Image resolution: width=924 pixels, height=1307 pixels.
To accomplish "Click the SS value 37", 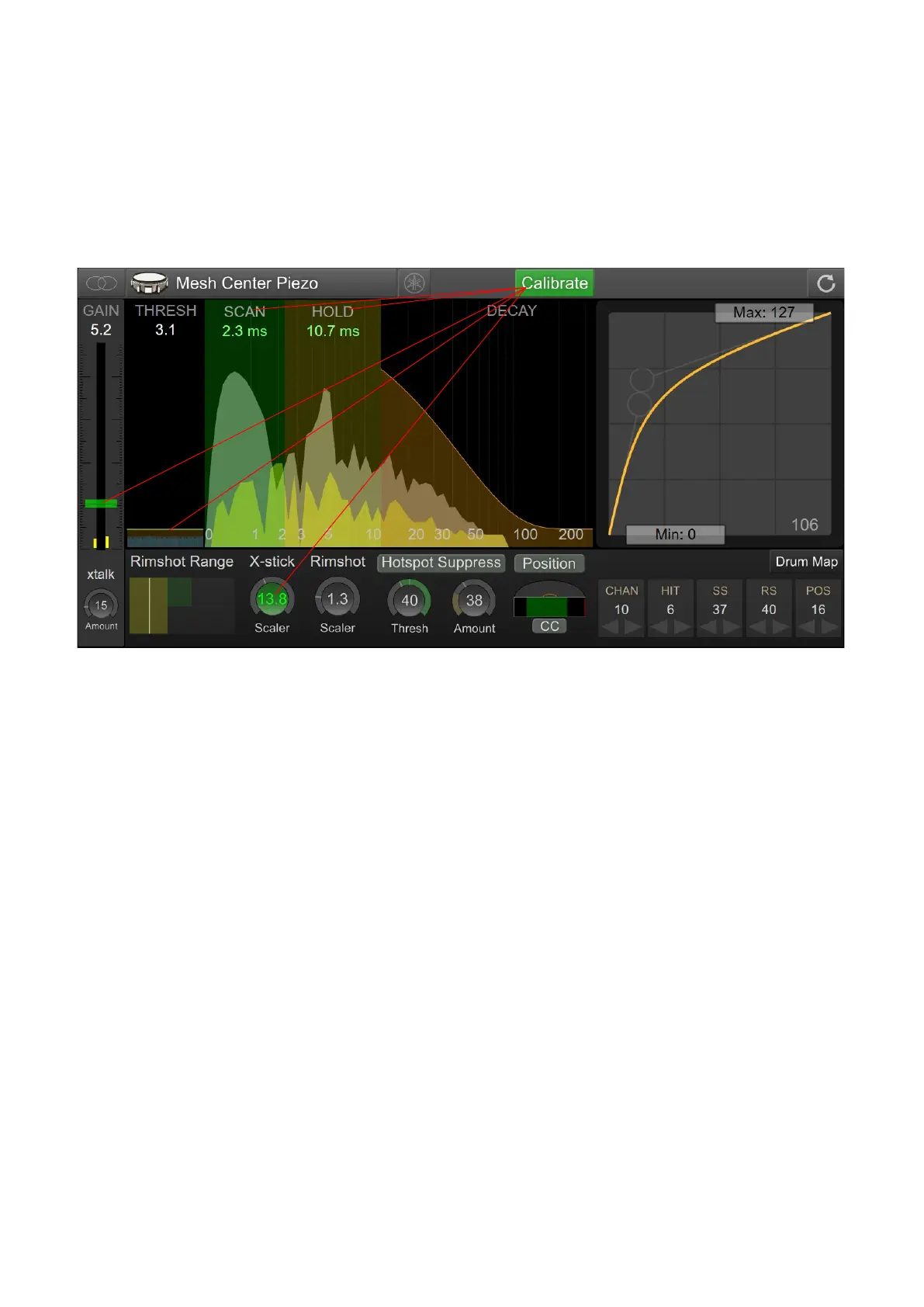I will 720,610.
